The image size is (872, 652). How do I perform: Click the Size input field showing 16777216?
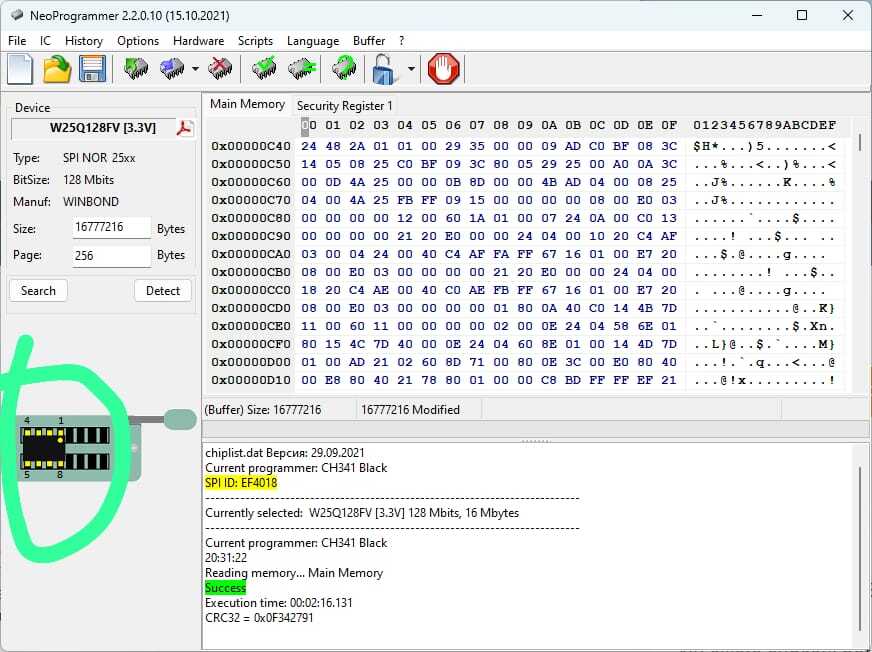pos(111,228)
